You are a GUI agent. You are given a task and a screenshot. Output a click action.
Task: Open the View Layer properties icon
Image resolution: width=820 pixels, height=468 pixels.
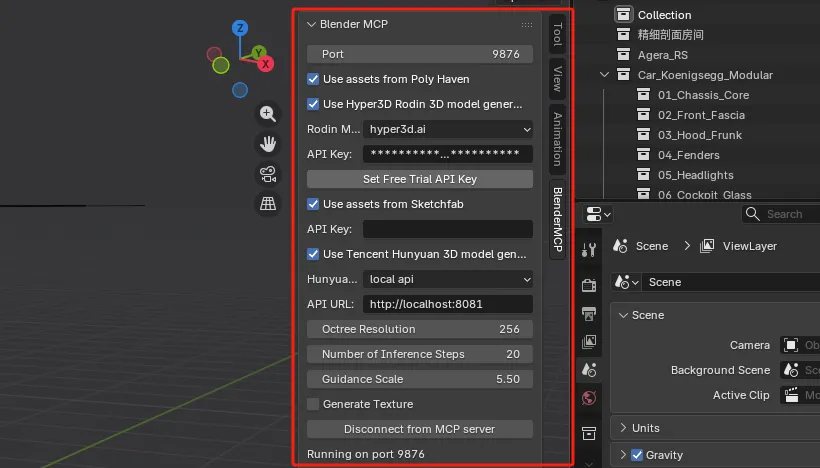coord(589,342)
